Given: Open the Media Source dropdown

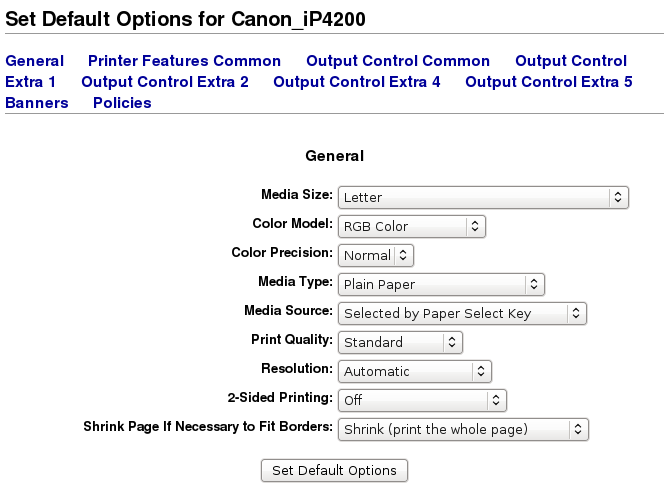Looking at the screenshot, I should click(462, 313).
